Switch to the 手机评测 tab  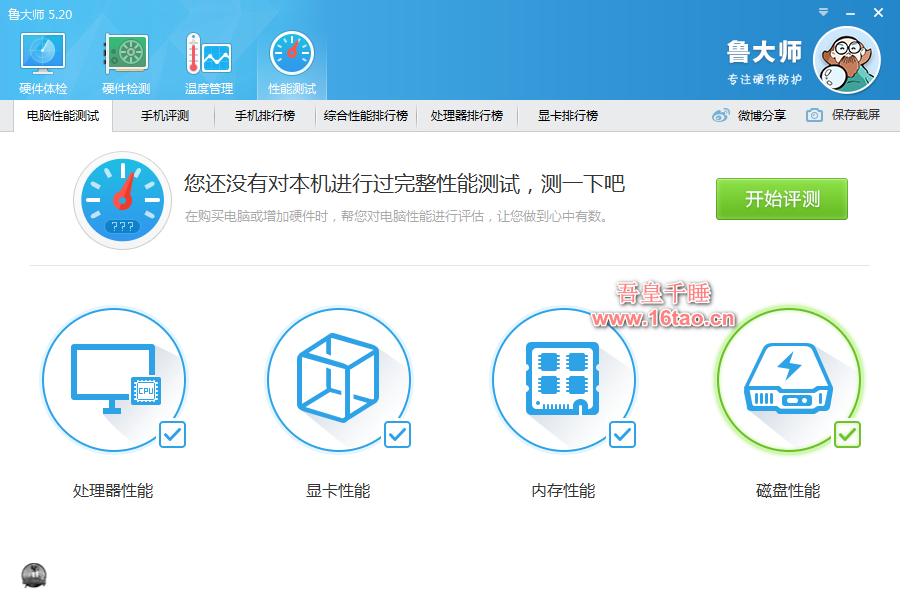pyautogui.click(x=165, y=116)
